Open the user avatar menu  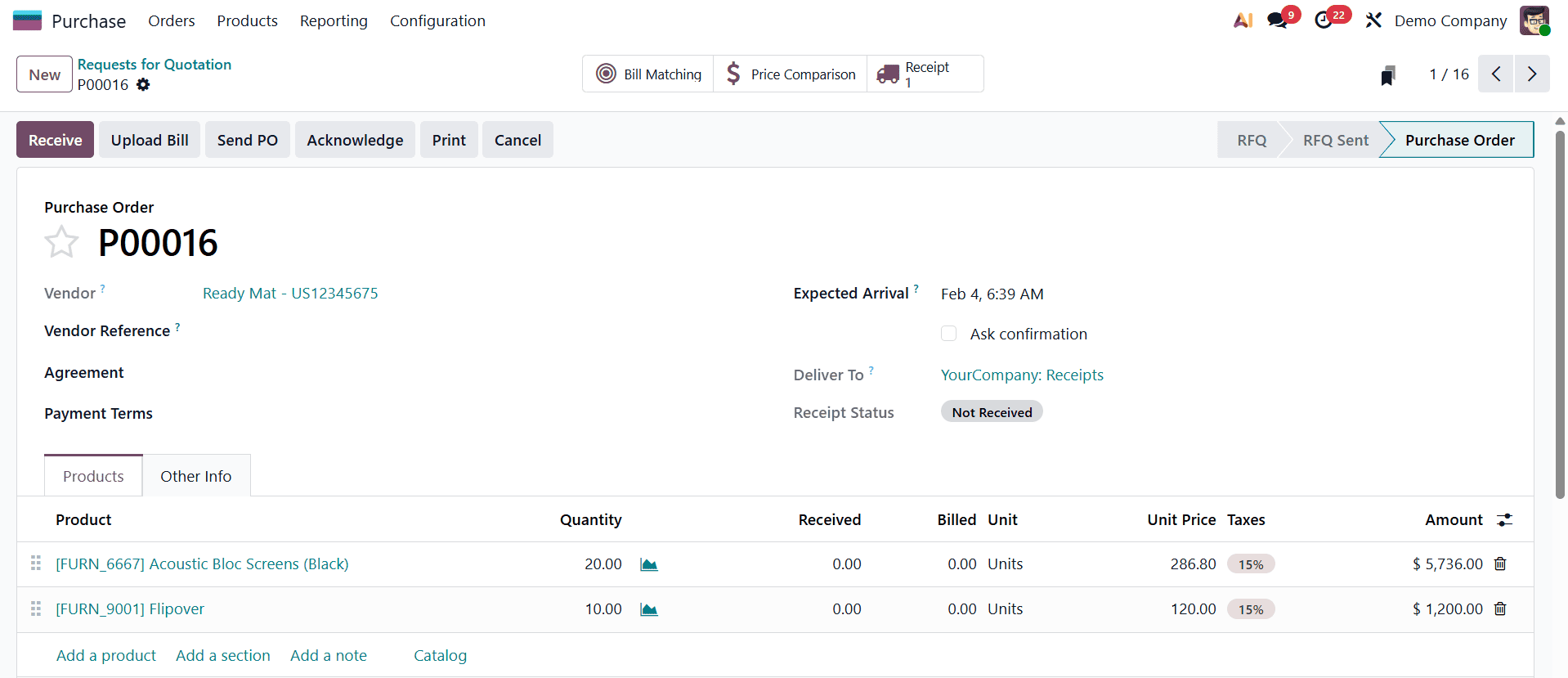[x=1534, y=20]
